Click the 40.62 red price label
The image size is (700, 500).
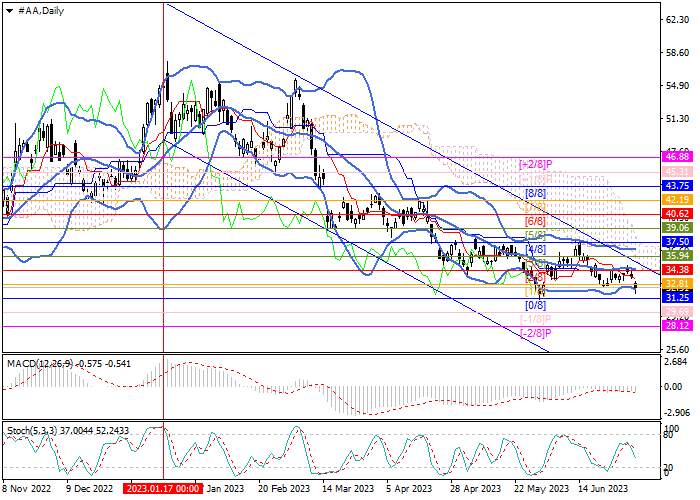pos(678,214)
